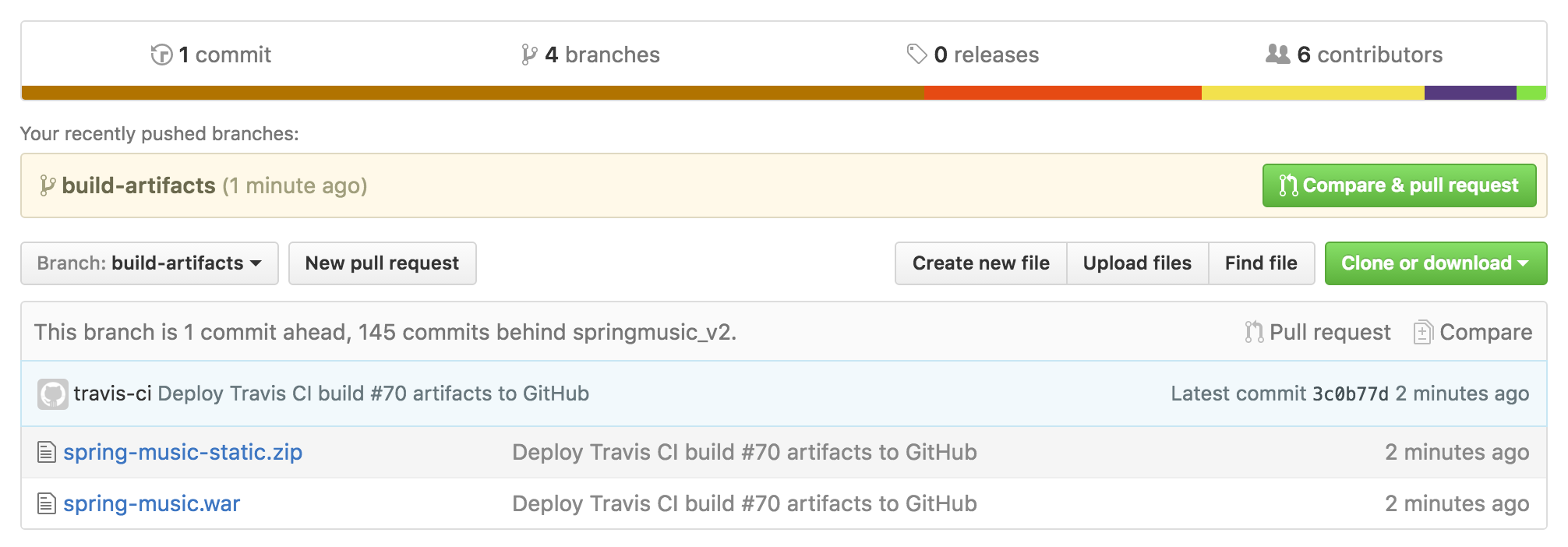Viewport: 1568px width, 547px height.
Task: Click the branches fork icon
Action: point(529,55)
